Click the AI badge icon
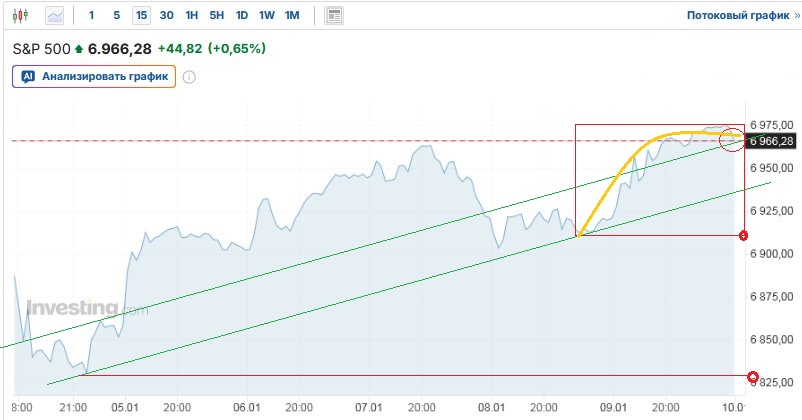This screenshot has height=420, width=802. (x=28, y=76)
